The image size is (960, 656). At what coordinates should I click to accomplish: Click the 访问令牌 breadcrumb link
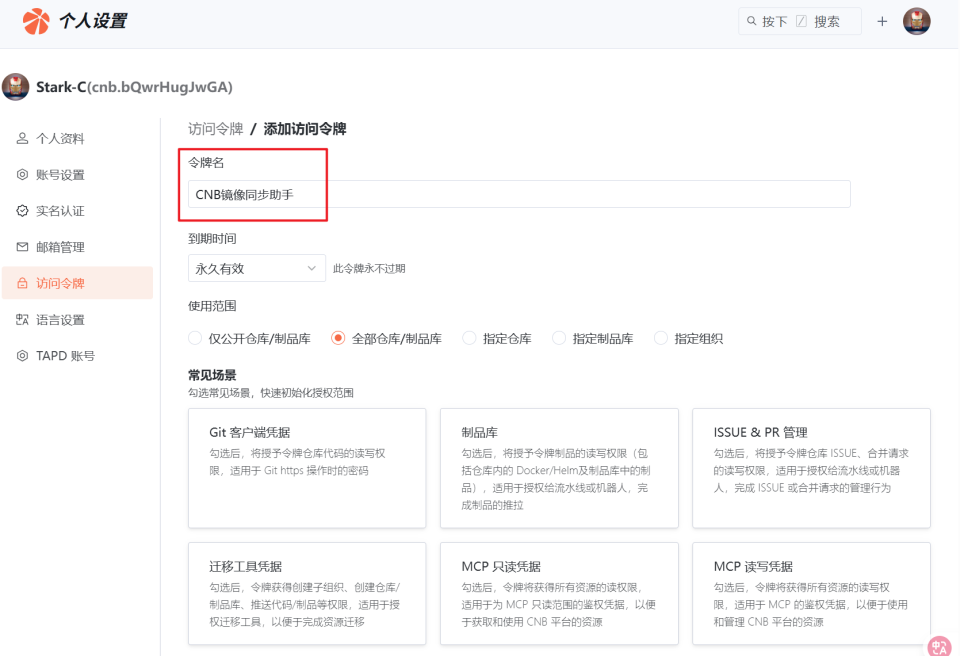(x=216, y=129)
